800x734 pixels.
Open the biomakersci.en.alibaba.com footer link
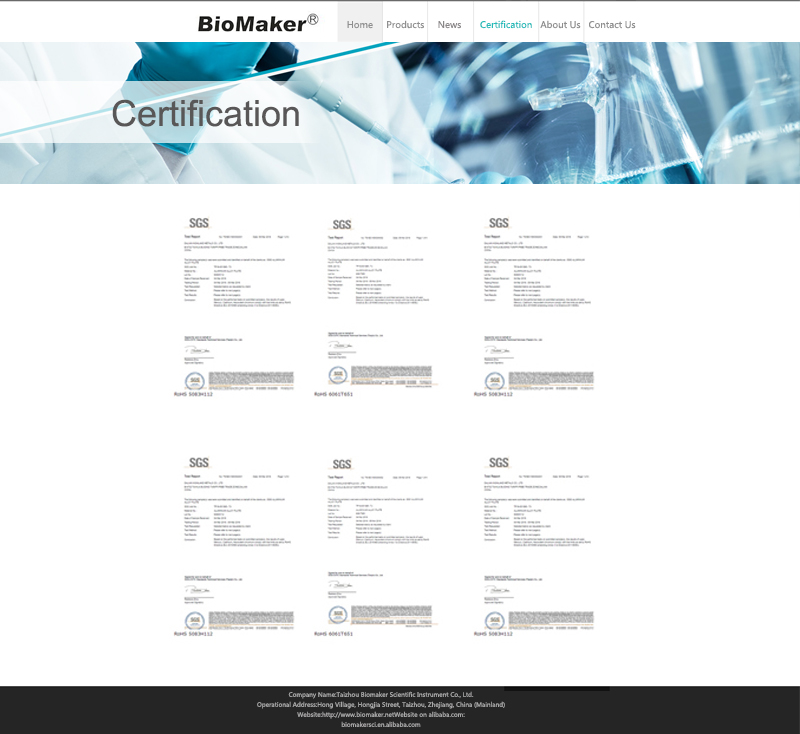point(381,725)
